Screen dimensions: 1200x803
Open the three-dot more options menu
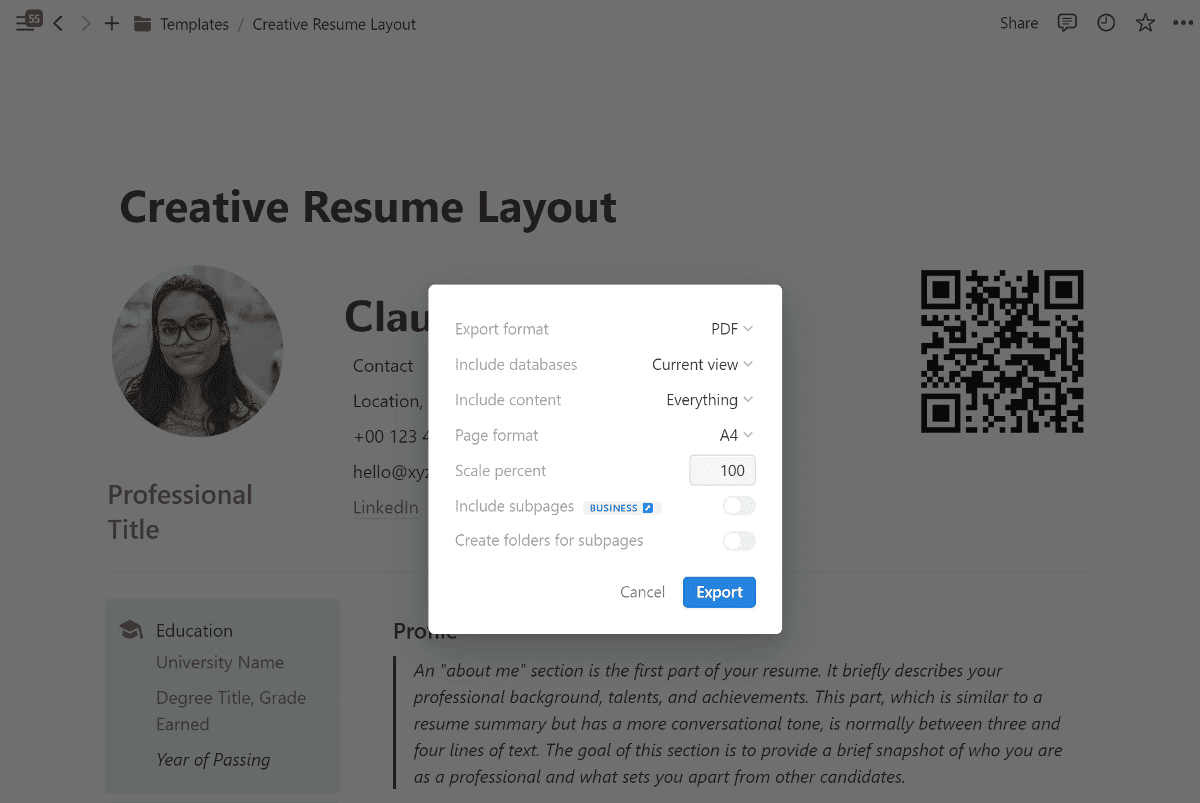1182,23
